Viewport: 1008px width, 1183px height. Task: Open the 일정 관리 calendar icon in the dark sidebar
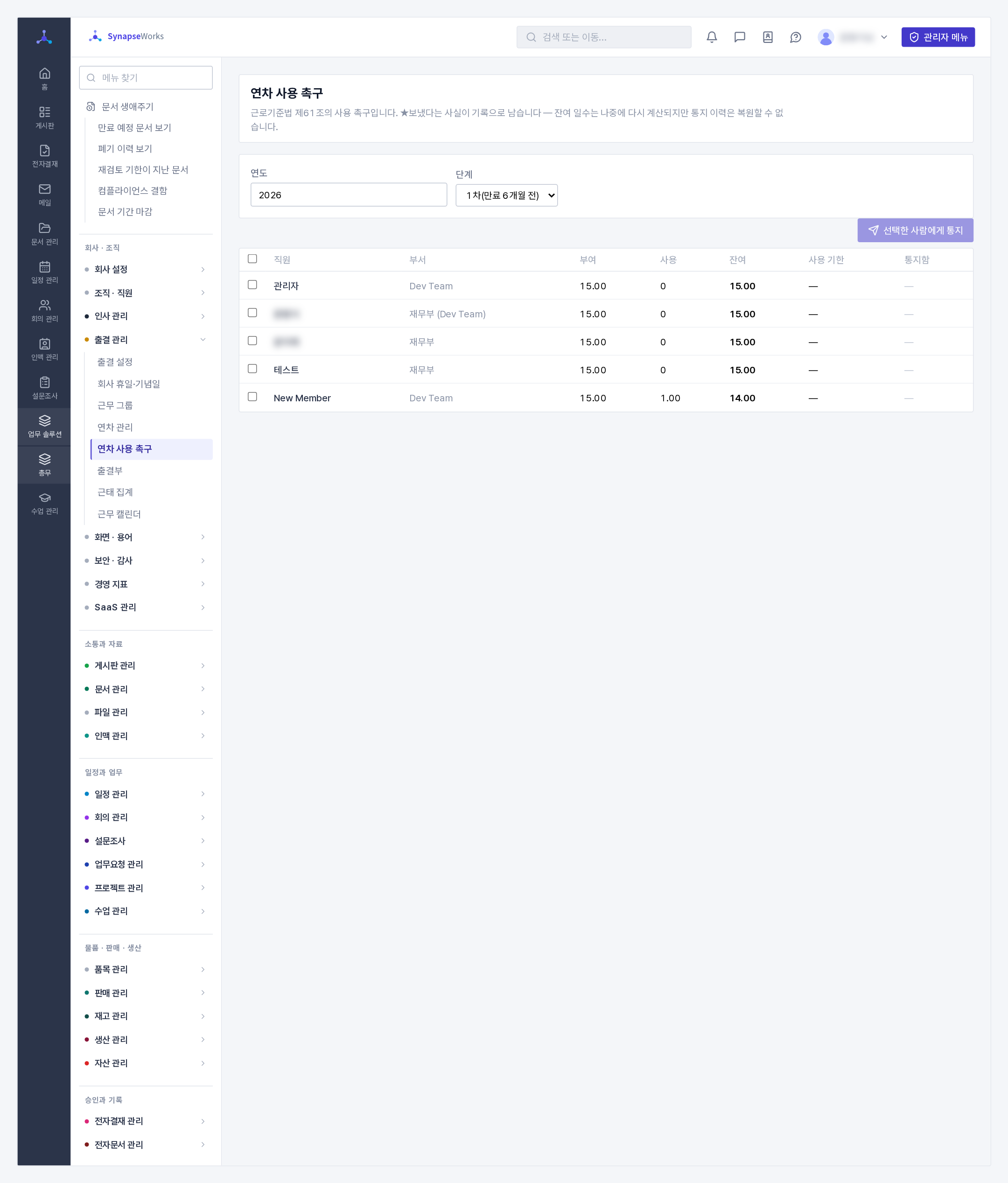pos(44,272)
